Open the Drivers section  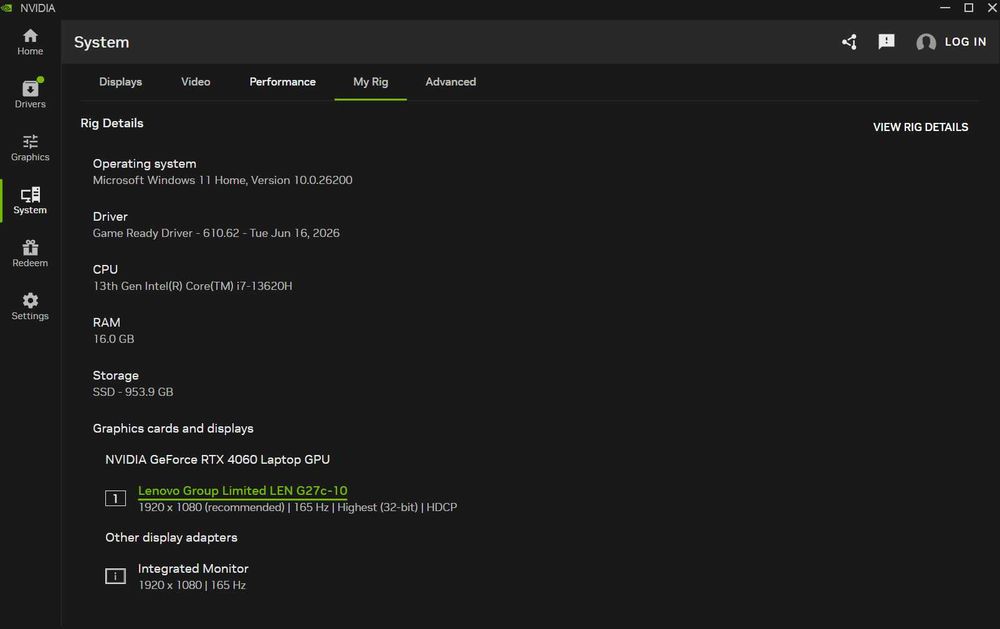(30, 94)
